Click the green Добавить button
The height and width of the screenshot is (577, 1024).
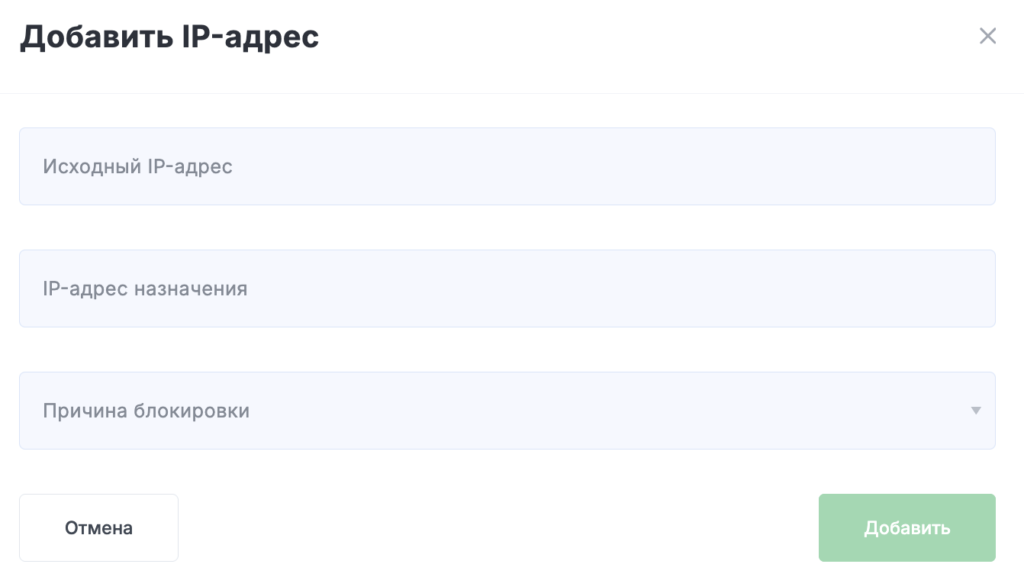[x=906, y=528]
